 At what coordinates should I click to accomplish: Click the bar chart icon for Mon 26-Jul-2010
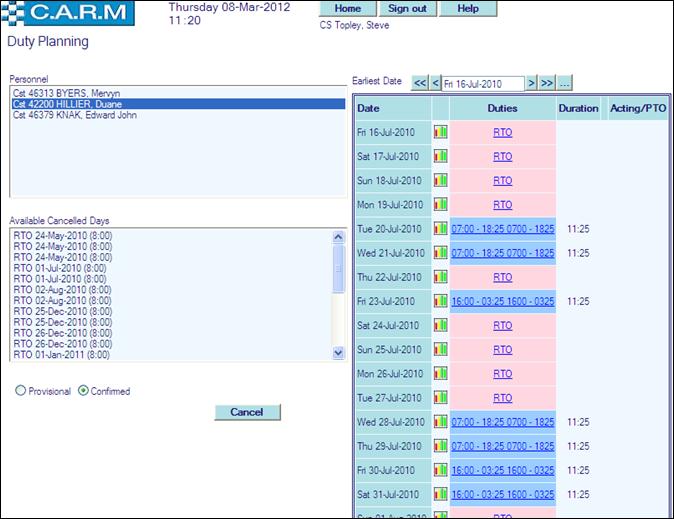tap(440, 373)
